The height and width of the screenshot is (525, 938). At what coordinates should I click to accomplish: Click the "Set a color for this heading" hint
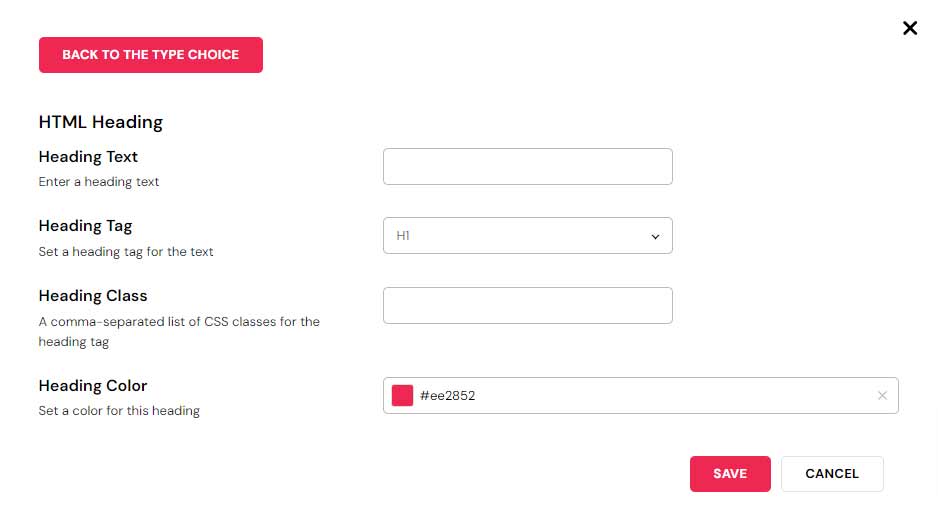pyautogui.click(x=119, y=411)
